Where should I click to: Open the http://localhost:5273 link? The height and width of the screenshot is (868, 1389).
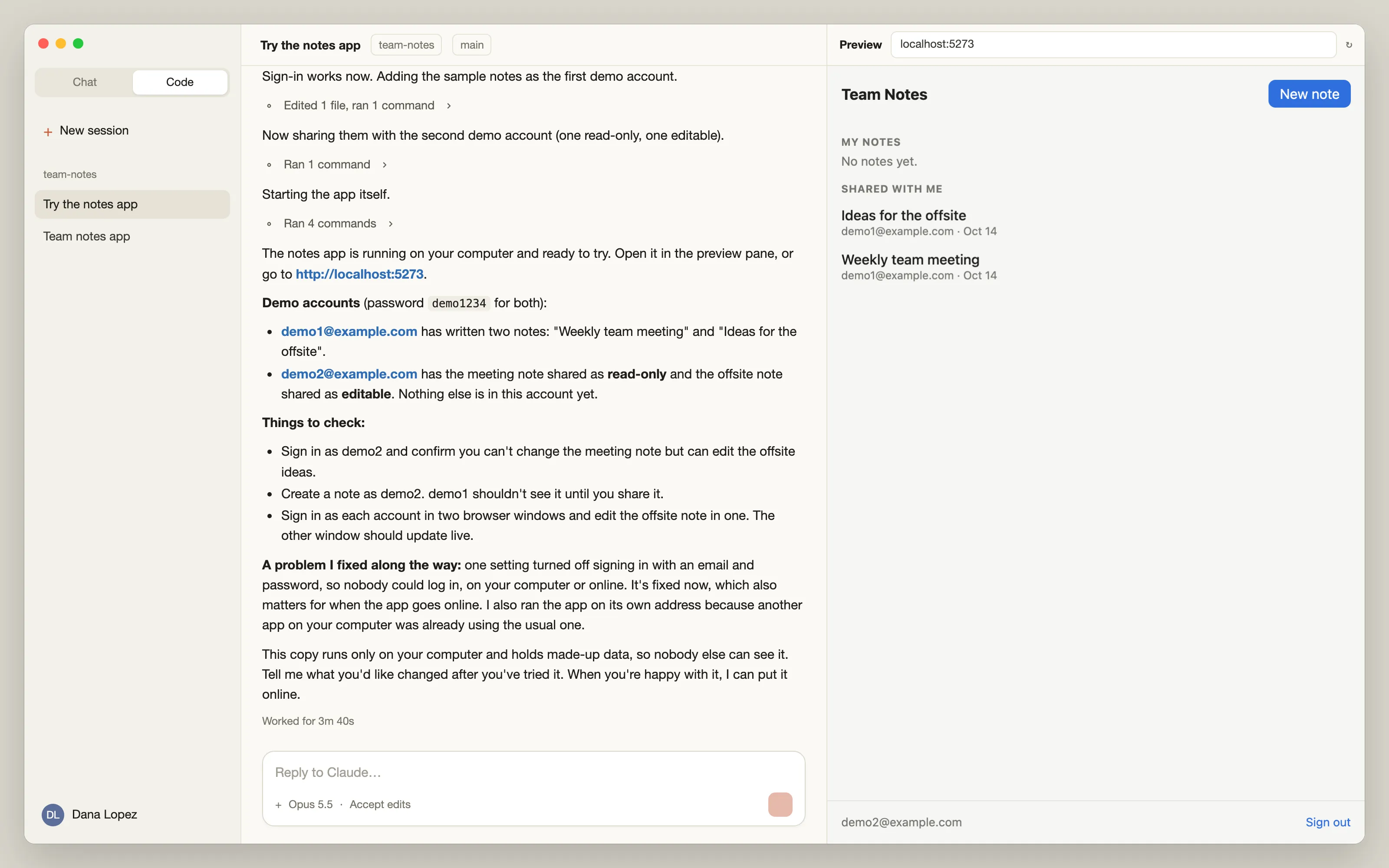coord(359,274)
